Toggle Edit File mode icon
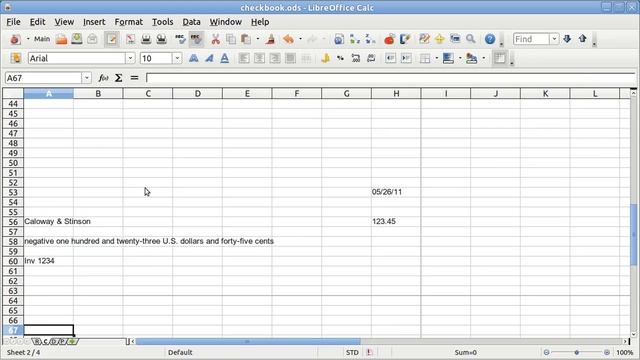Image resolution: width=640 pixels, height=360 pixels. coord(111,39)
